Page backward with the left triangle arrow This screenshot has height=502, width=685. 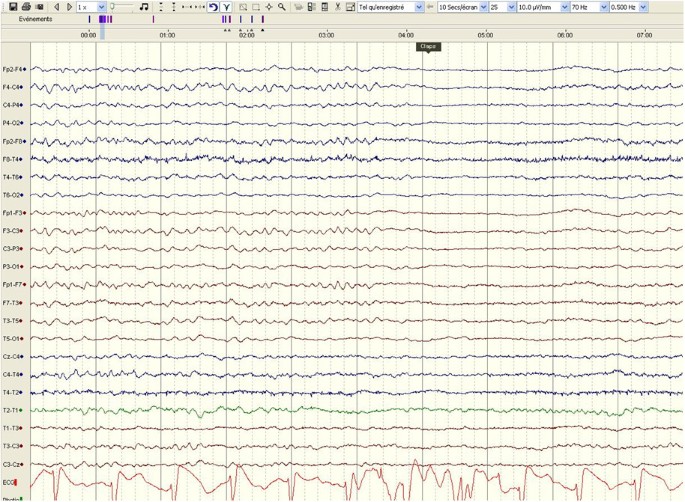(56, 7)
